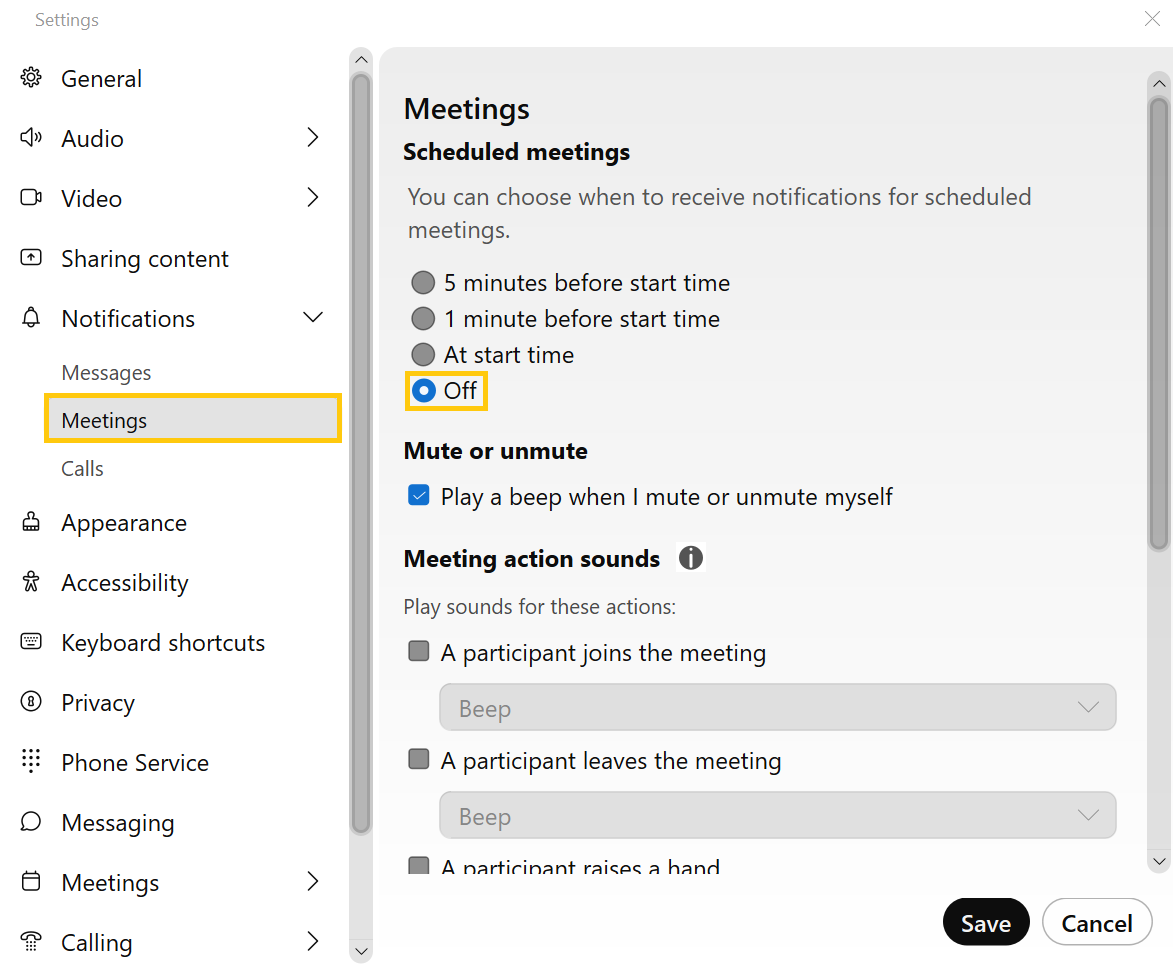
Task: Click the Cancel button
Action: [1097, 923]
